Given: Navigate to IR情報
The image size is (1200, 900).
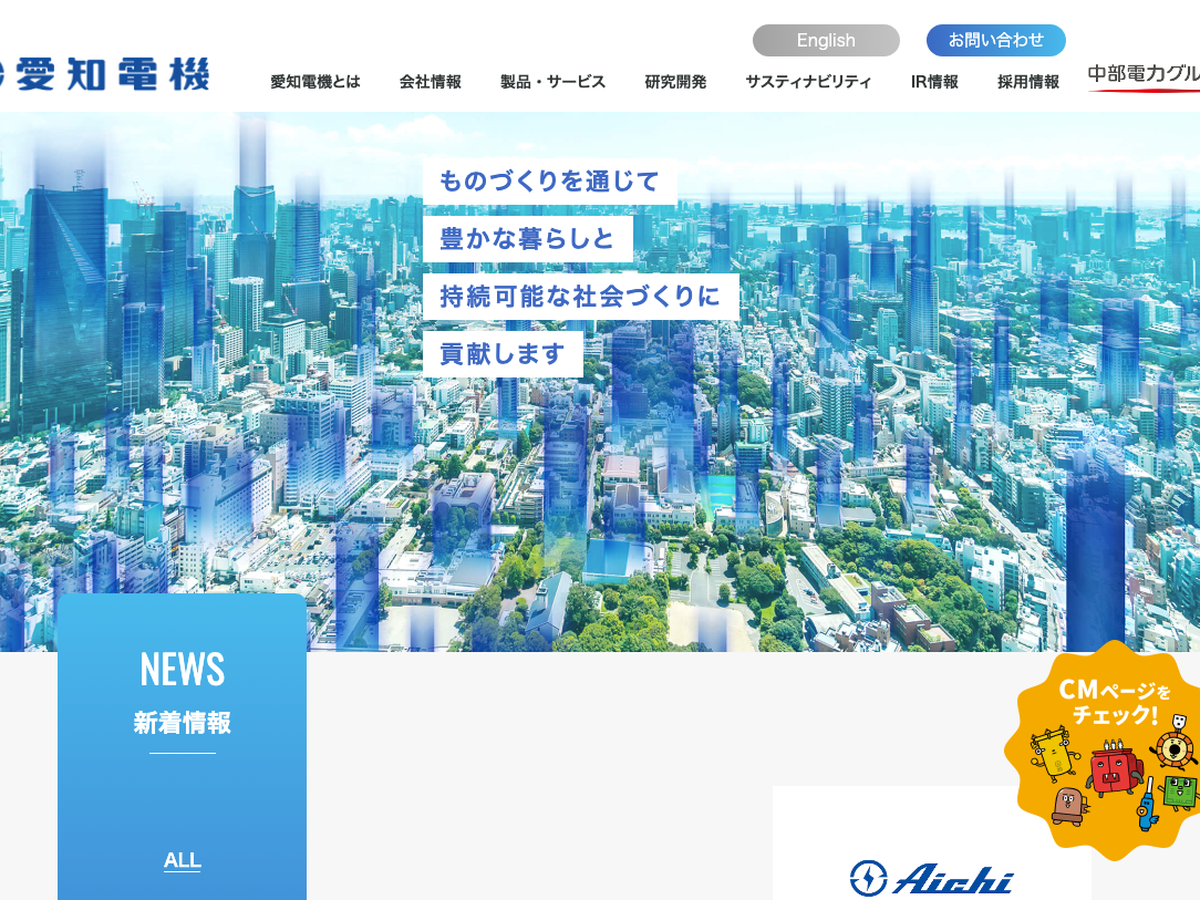Looking at the screenshot, I should coord(934,82).
